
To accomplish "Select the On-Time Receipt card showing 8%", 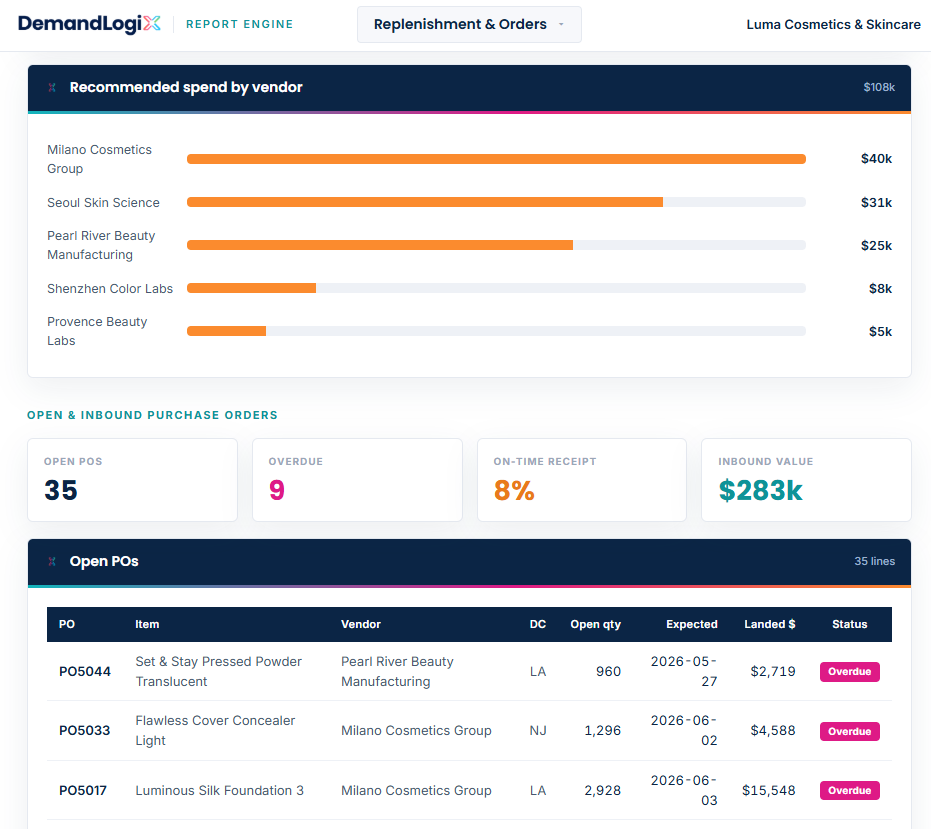I will (582, 480).
